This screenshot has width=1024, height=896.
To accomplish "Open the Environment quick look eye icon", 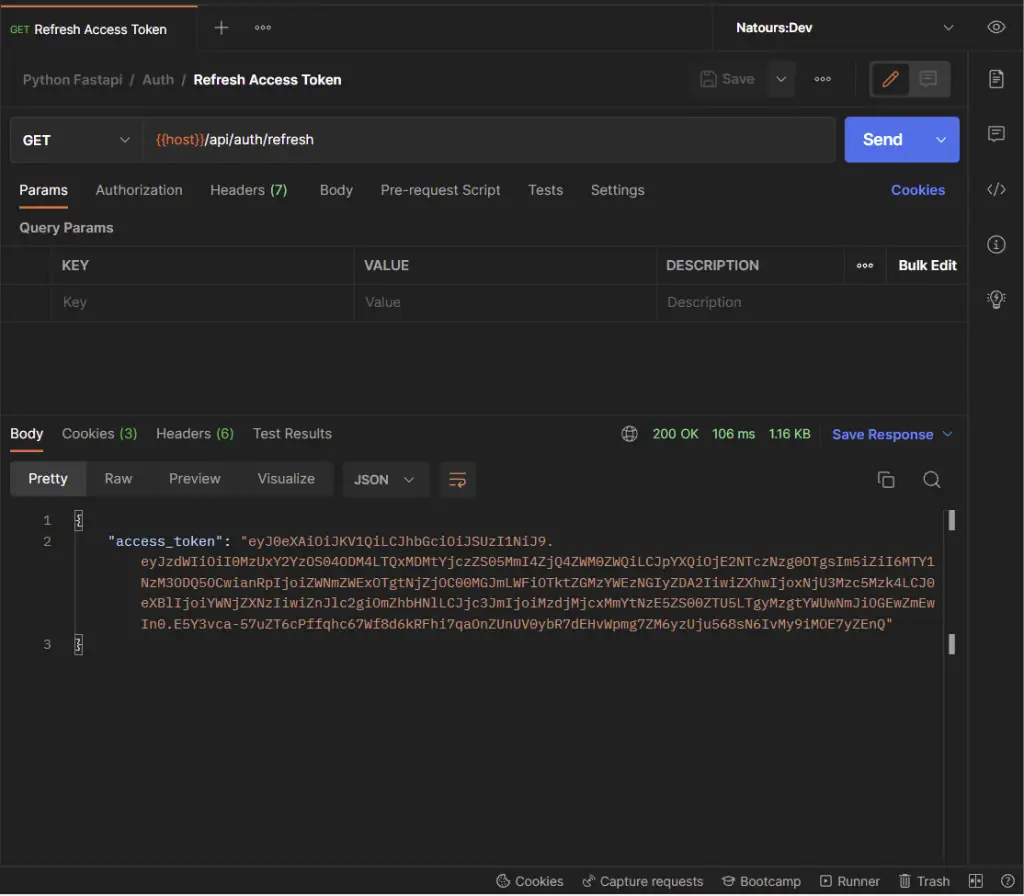I will [996, 27].
